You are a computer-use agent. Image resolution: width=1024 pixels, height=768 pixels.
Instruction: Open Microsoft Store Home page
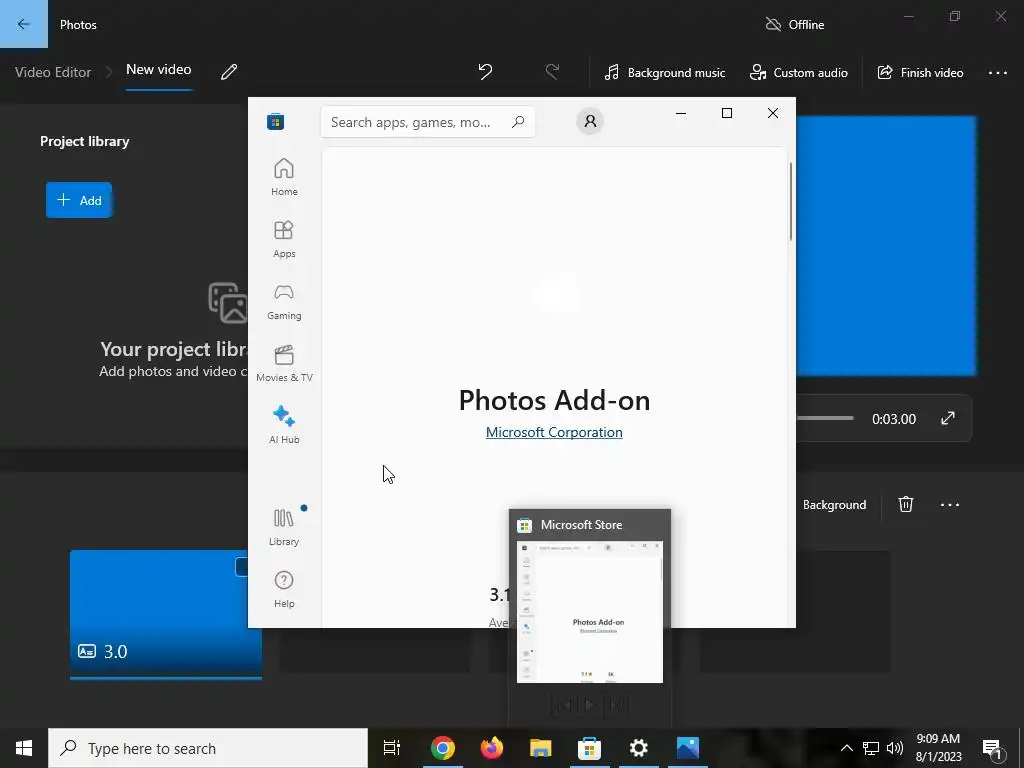tap(284, 177)
